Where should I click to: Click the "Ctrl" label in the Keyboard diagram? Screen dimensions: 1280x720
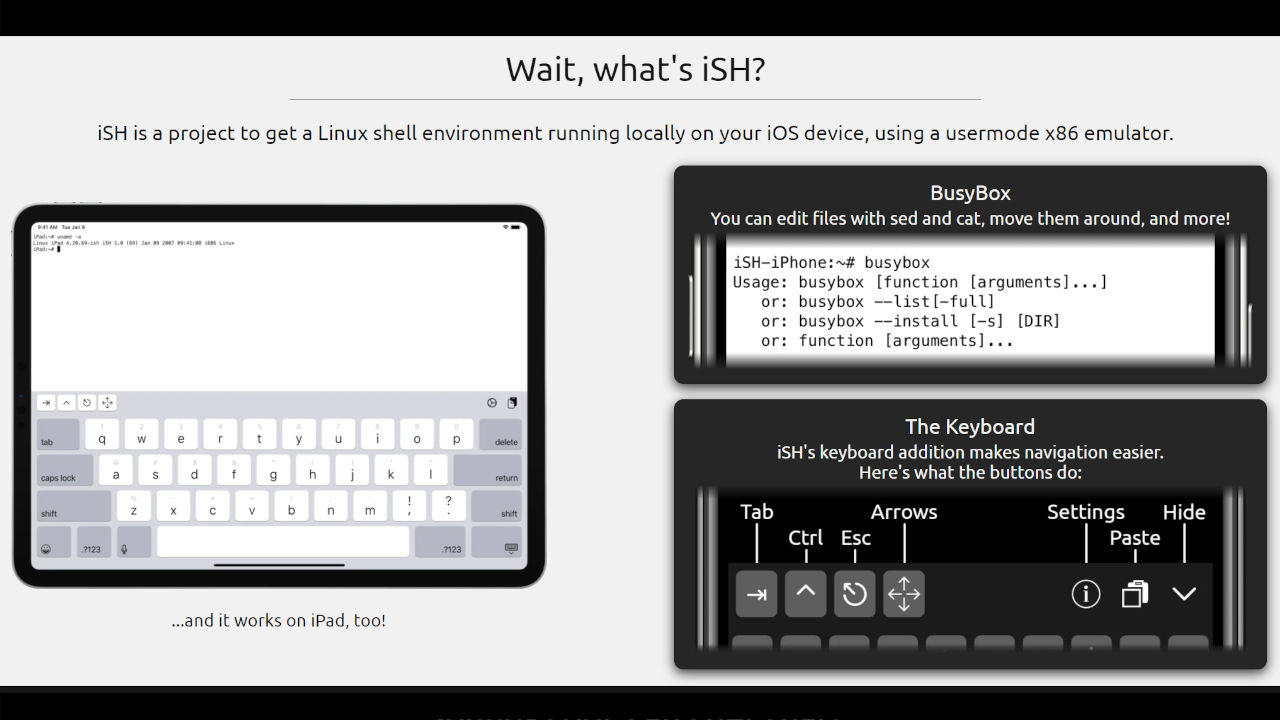(805, 538)
